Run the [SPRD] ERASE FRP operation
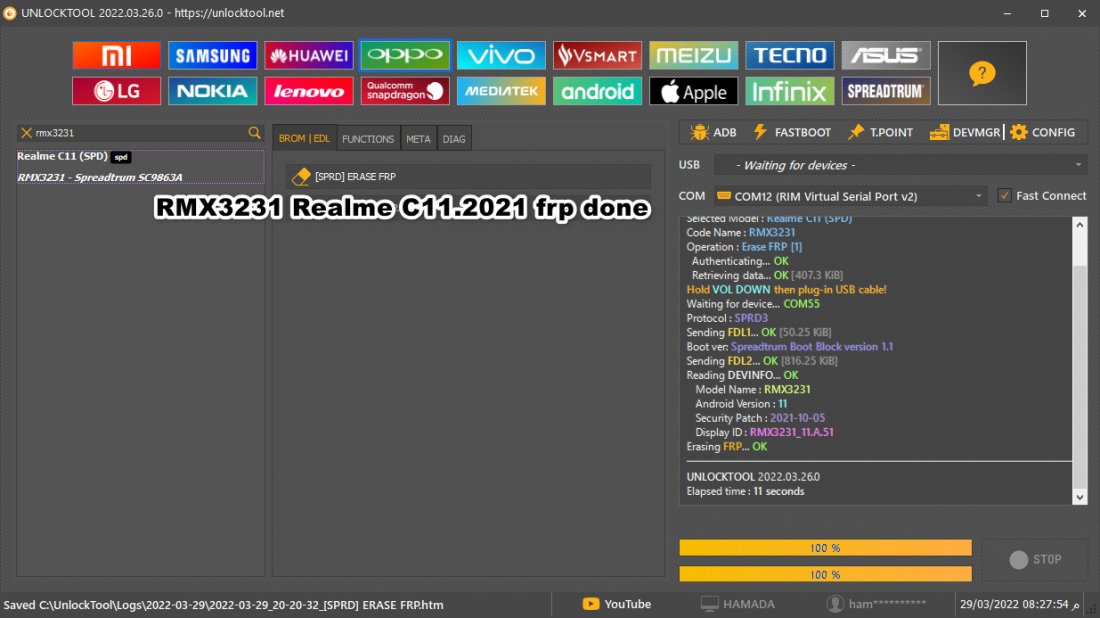The height and width of the screenshot is (618, 1100). click(x=468, y=177)
